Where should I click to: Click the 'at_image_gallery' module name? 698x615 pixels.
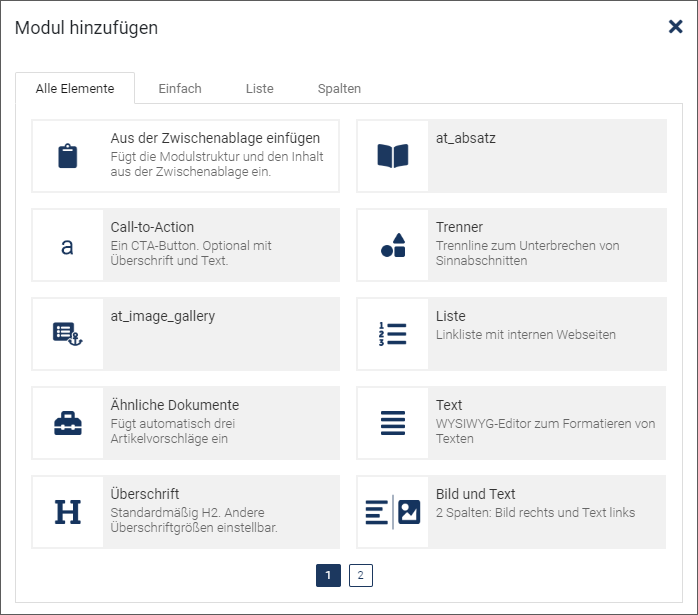pyautogui.click(x=163, y=316)
